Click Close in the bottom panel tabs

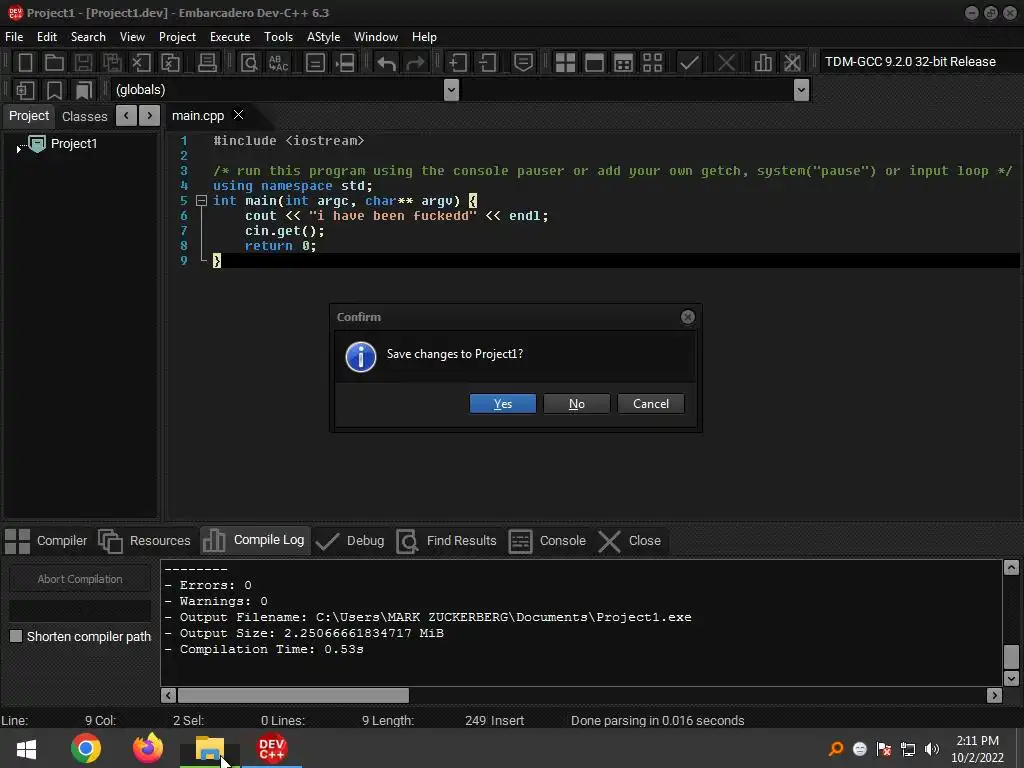(x=630, y=541)
